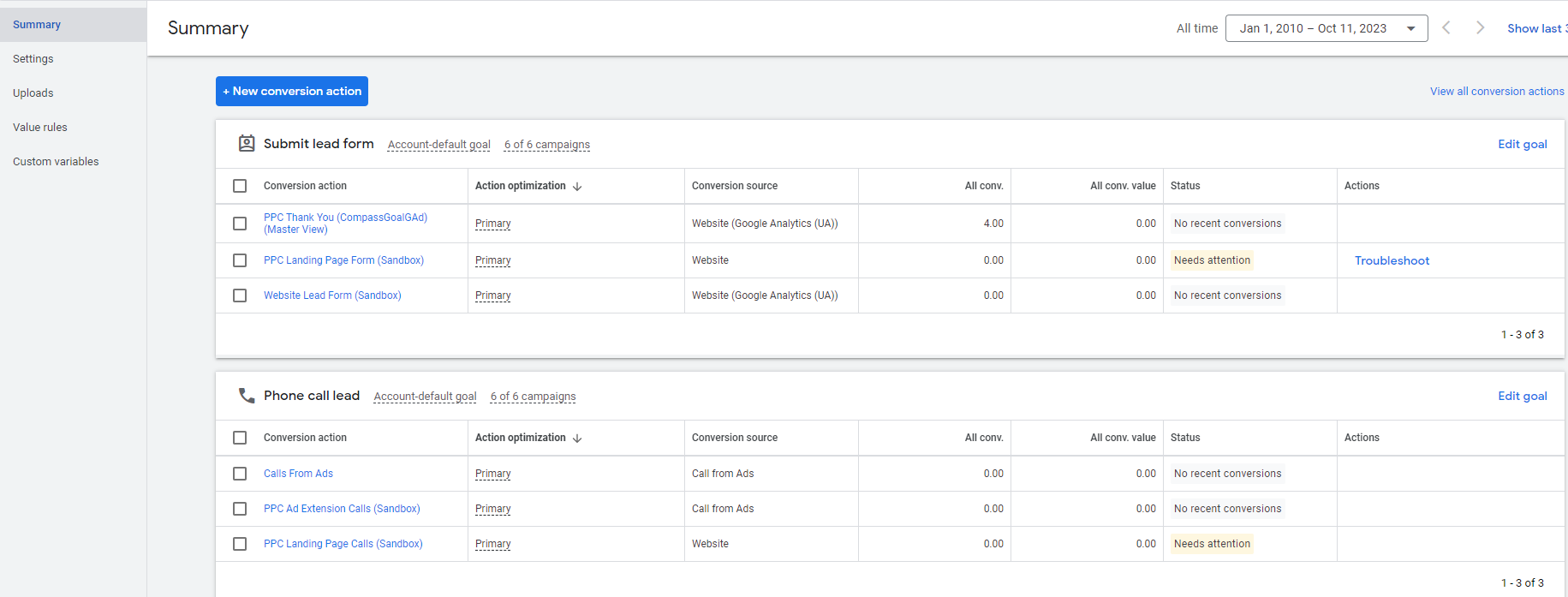Image resolution: width=1568 pixels, height=597 pixels.
Task: Open PPC Landing Page Calls (Sandbox) conversion action
Action: point(343,544)
